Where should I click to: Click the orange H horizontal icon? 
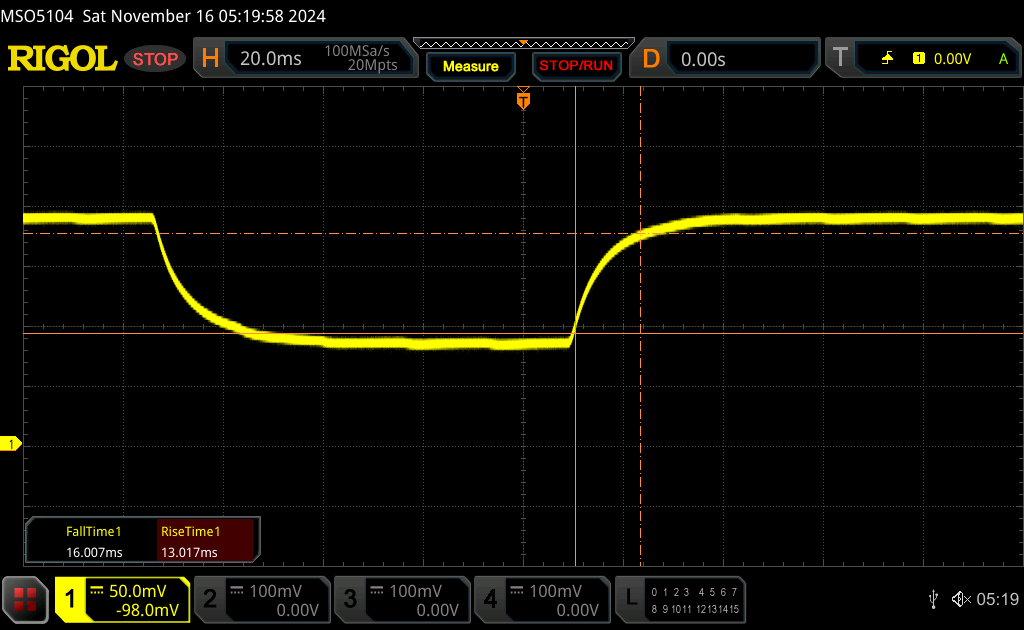(210, 59)
